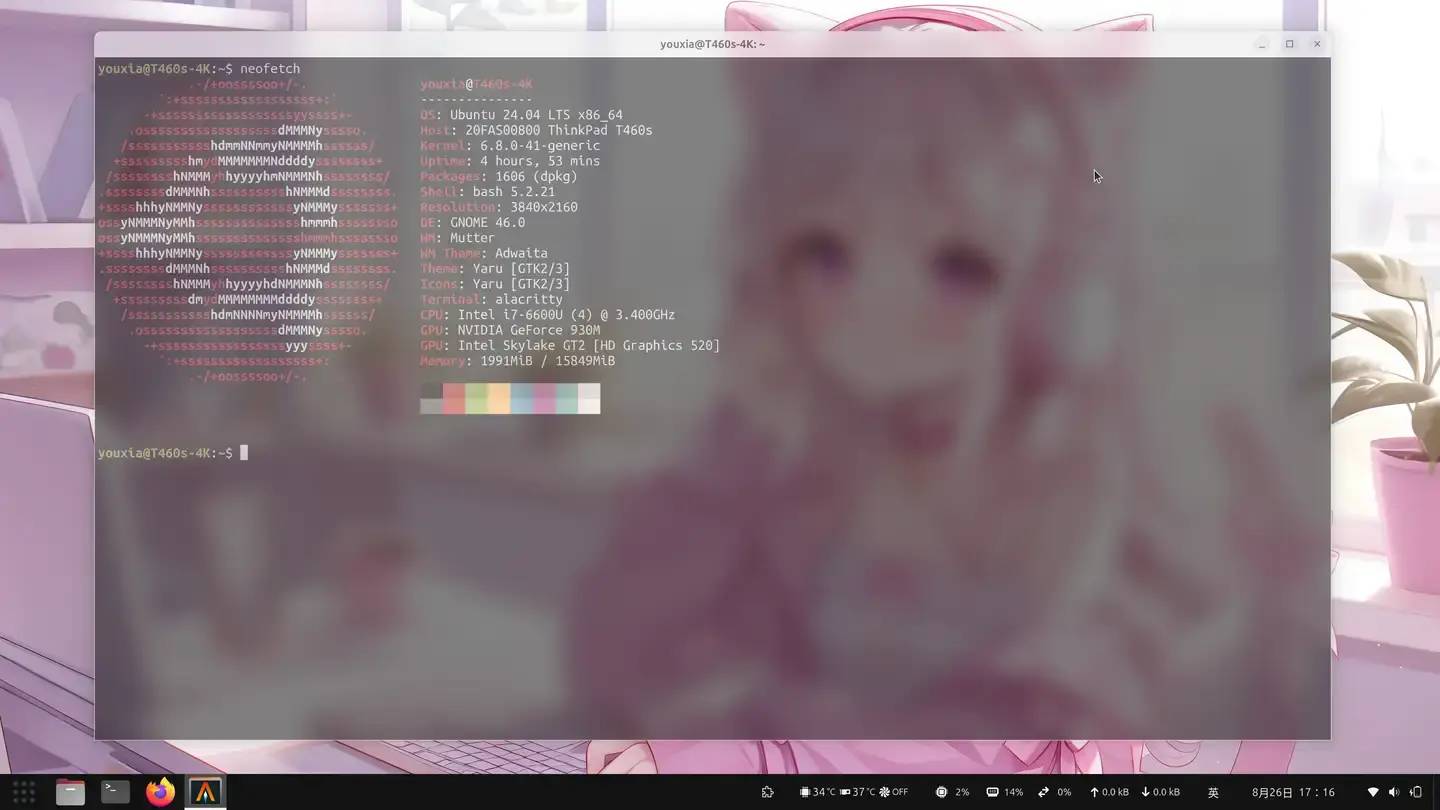Click the 'WM Theme: Adwaita' line
This screenshot has width=1440, height=810.
484,253
